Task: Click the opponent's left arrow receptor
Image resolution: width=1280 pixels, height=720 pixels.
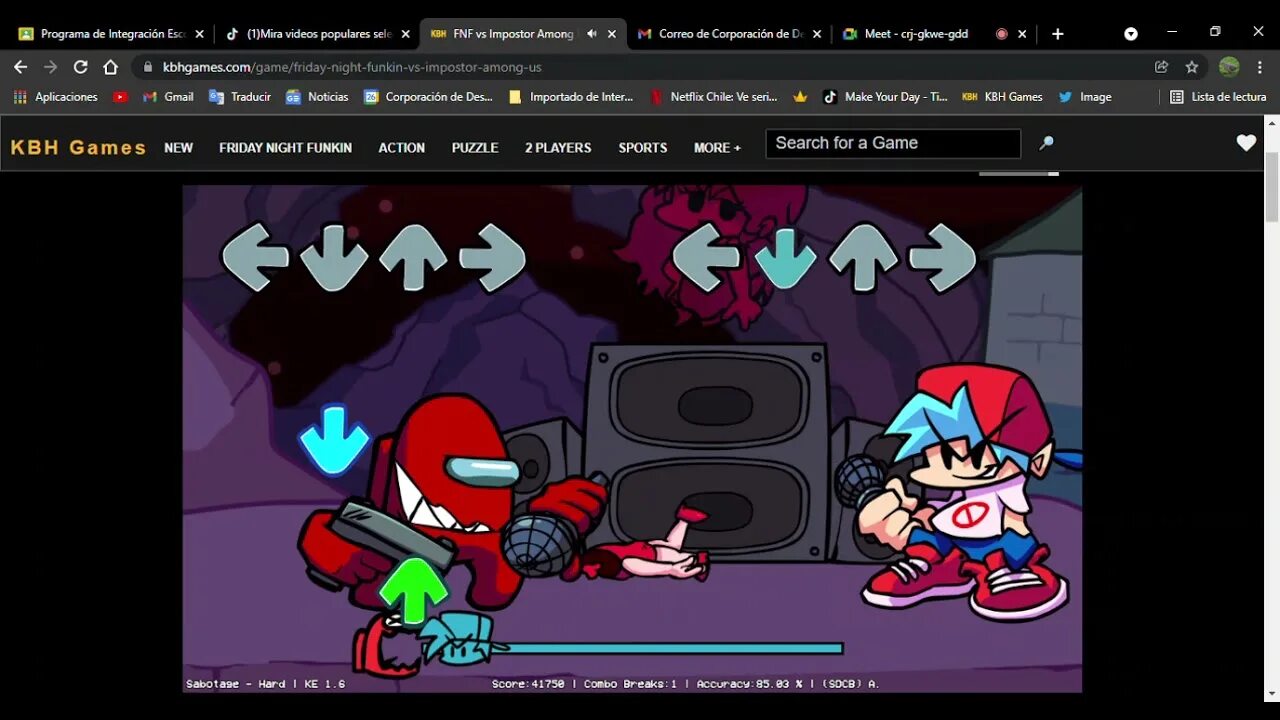Action: pyautogui.click(x=254, y=257)
